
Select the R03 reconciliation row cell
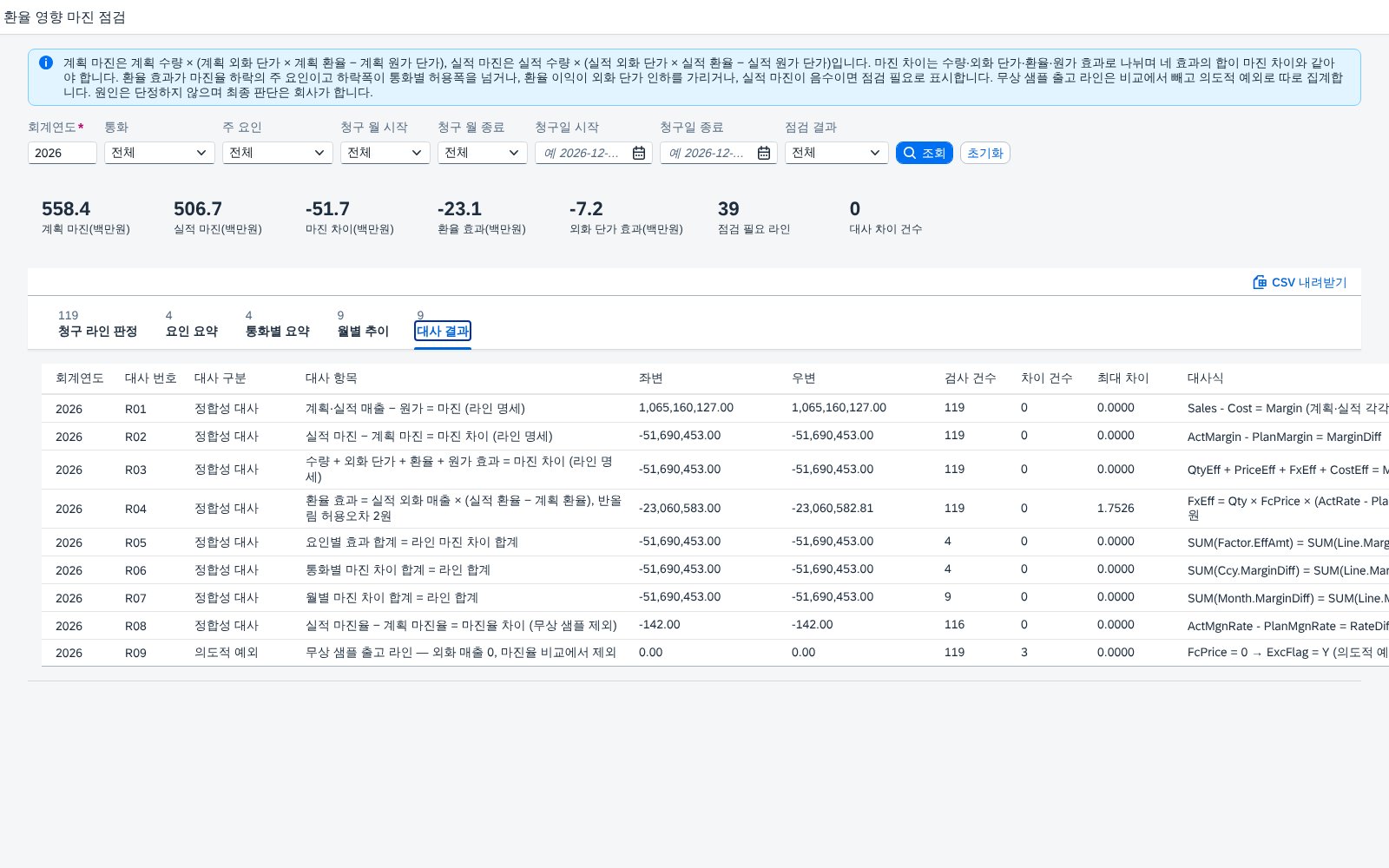135,470
